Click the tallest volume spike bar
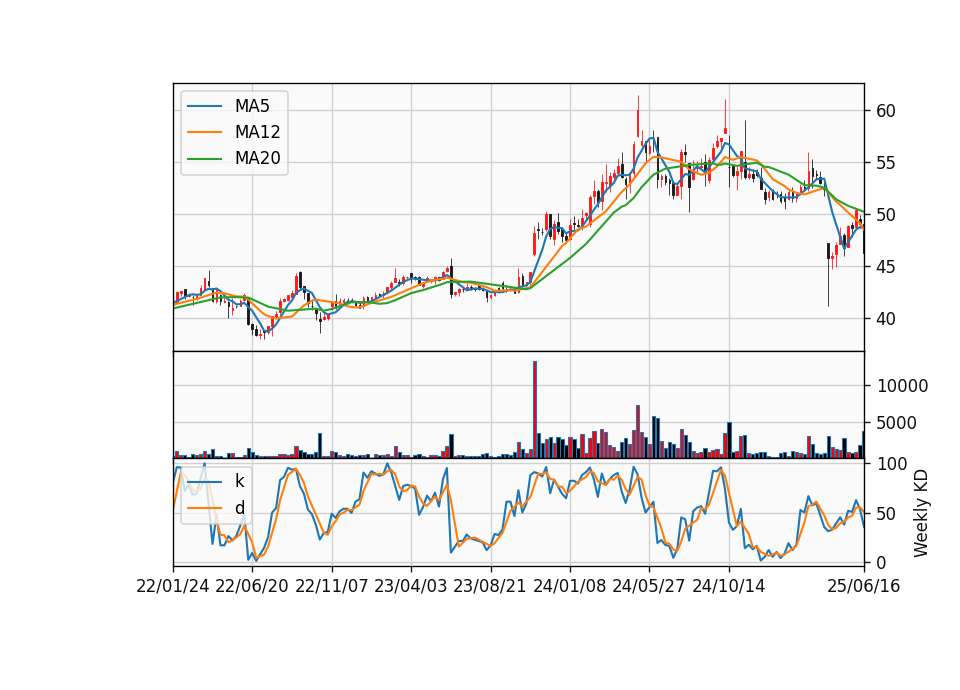Viewport: 960px width, 690px height. coord(534,410)
